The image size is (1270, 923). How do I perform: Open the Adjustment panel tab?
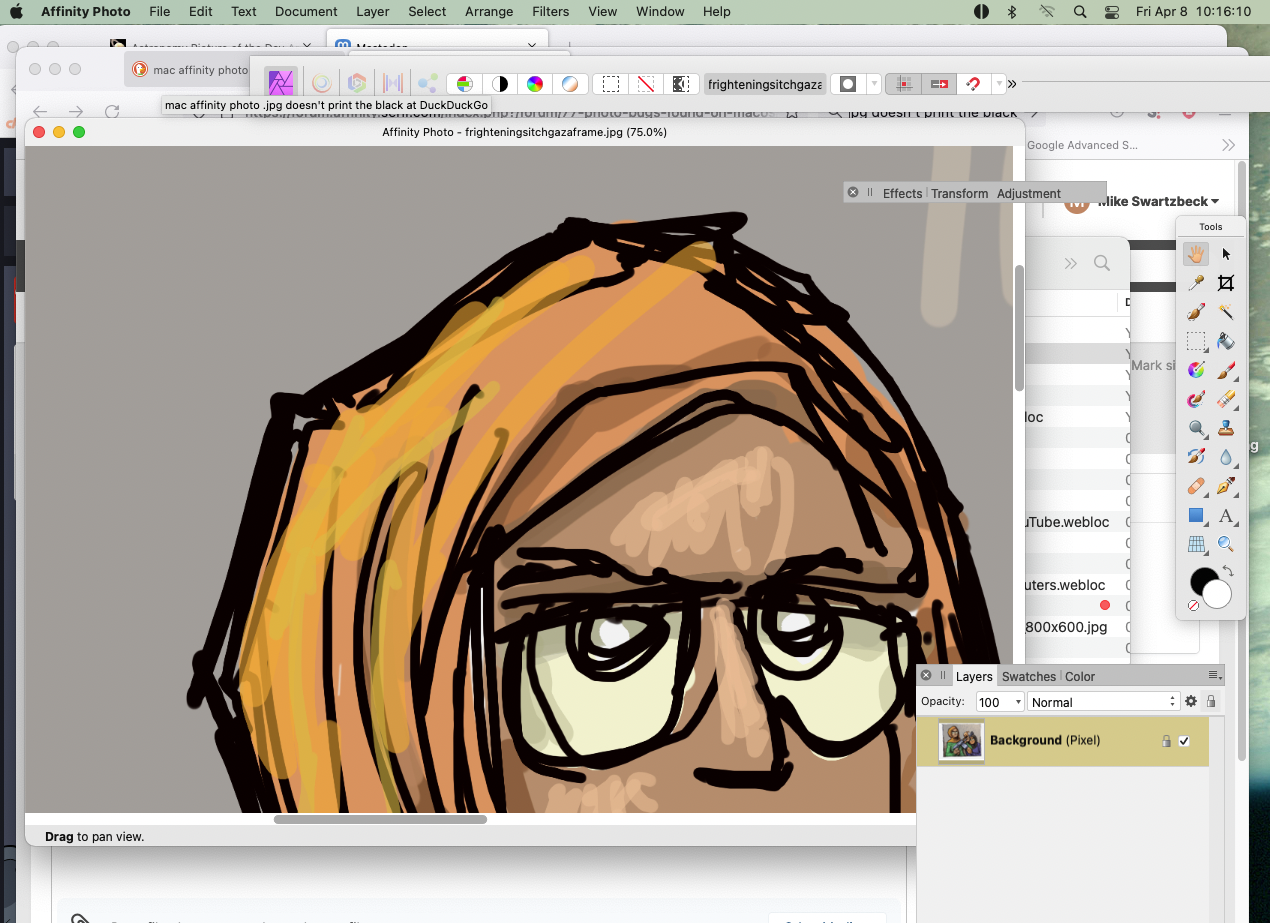tap(1028, 193)
